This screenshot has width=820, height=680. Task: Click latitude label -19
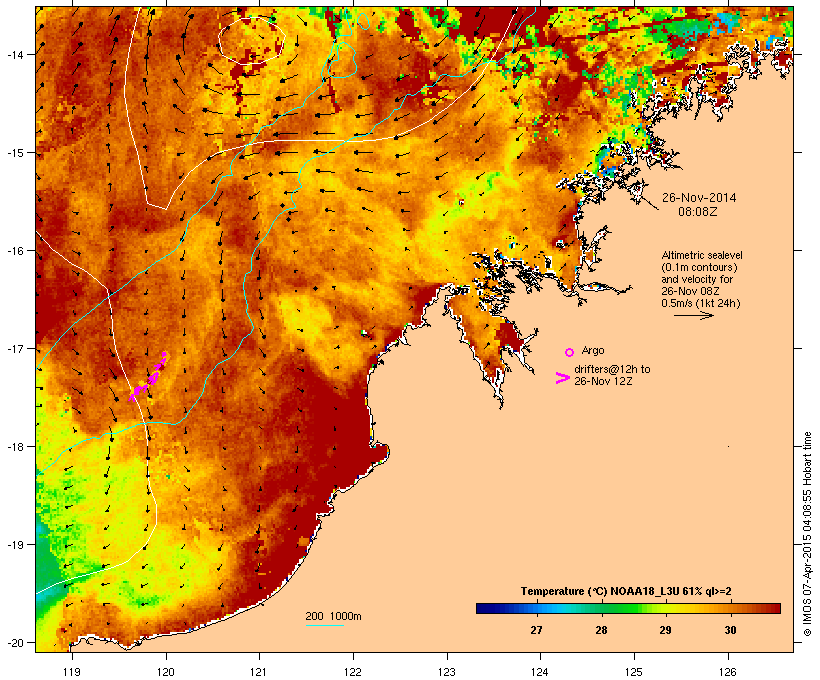[x=14, y=545]
